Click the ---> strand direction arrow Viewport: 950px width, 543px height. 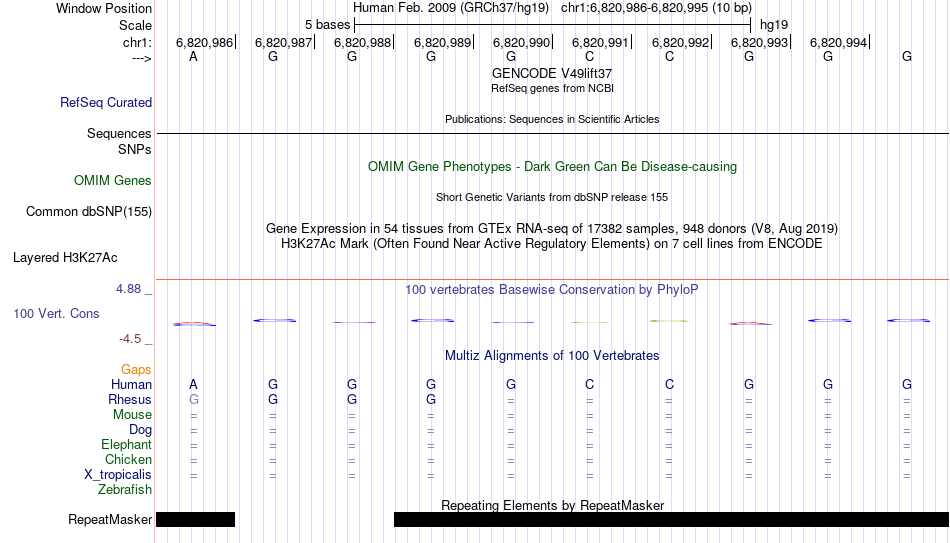141,58
